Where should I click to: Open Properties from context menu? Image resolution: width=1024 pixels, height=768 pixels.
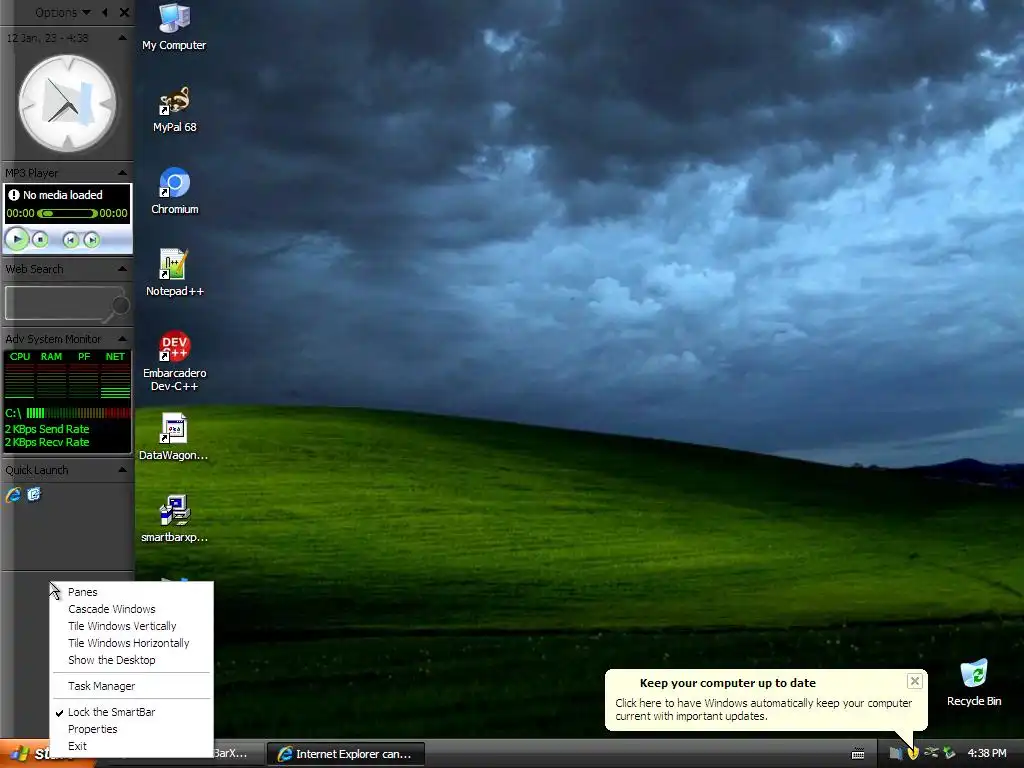(x=131, y=729)
